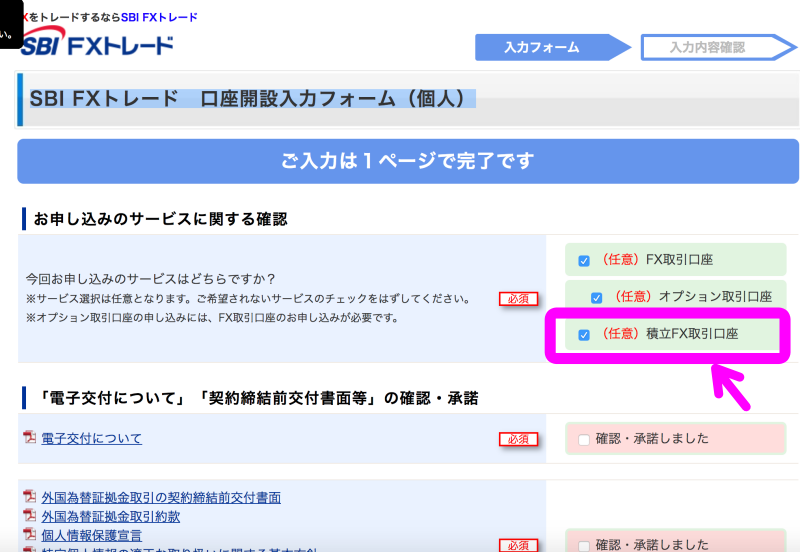800x552 pixels.
Task: Click the 必須 badge in the service selection row
Action: tap(518, 299)
